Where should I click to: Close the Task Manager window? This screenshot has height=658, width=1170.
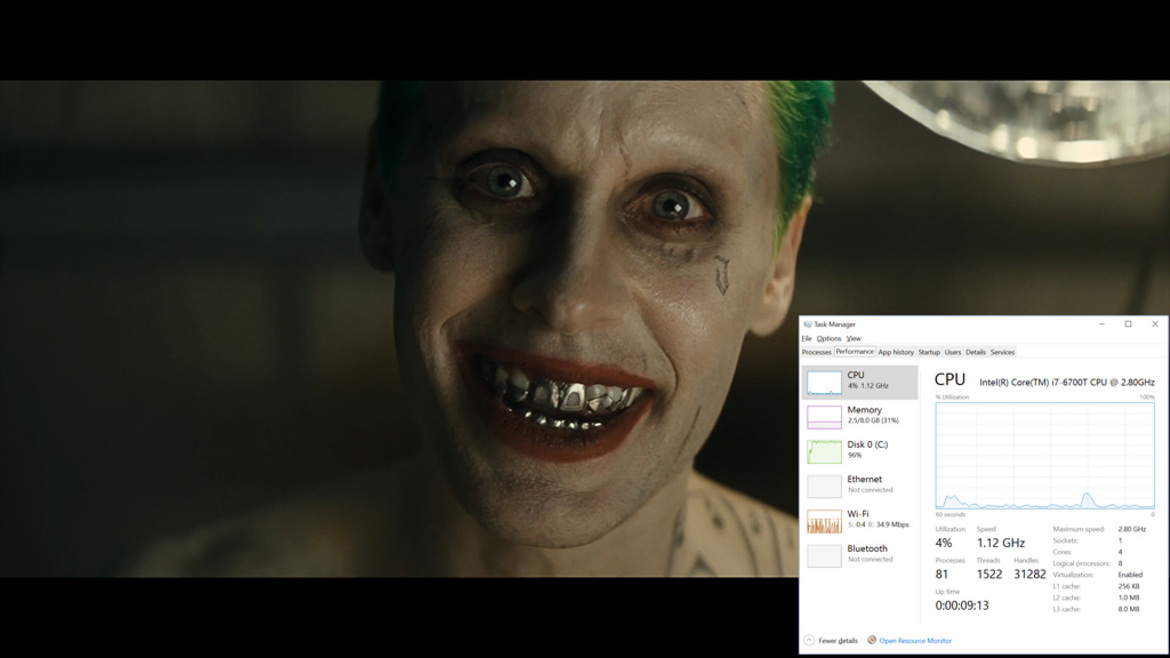(x=1155, y=325)
